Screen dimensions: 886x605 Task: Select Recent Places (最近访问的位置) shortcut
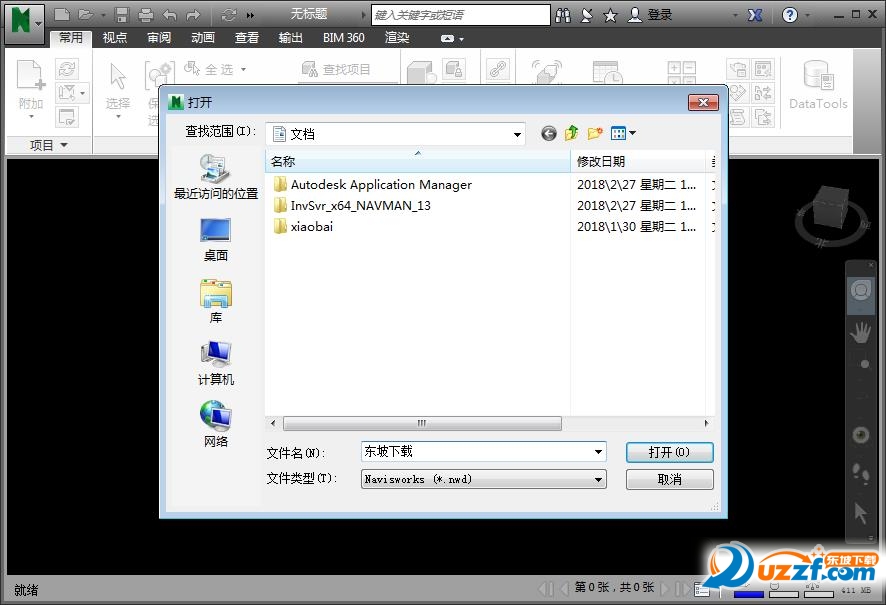(x=216, y=177)
